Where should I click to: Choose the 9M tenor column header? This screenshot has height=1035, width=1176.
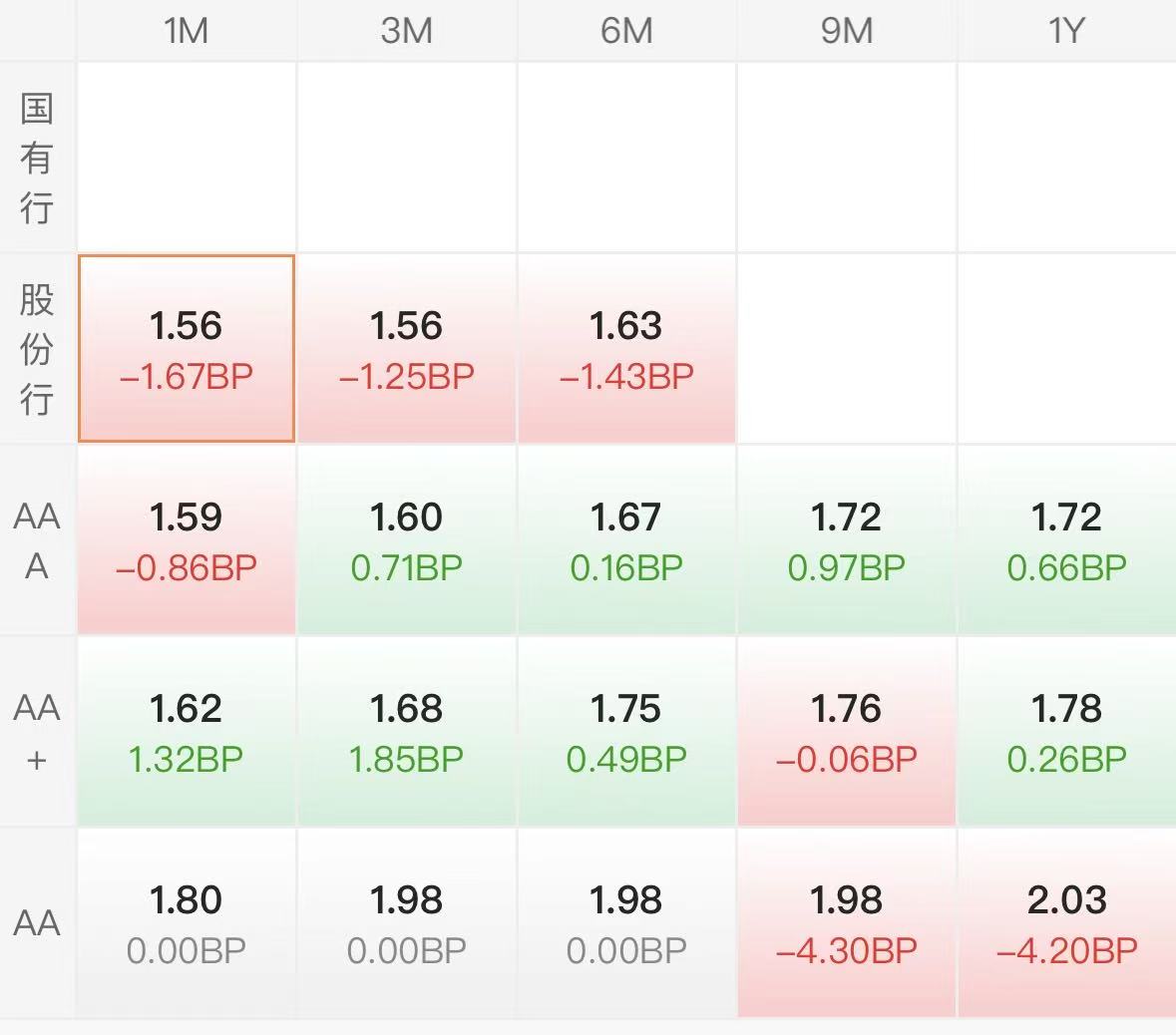click(x=847, y=31)
